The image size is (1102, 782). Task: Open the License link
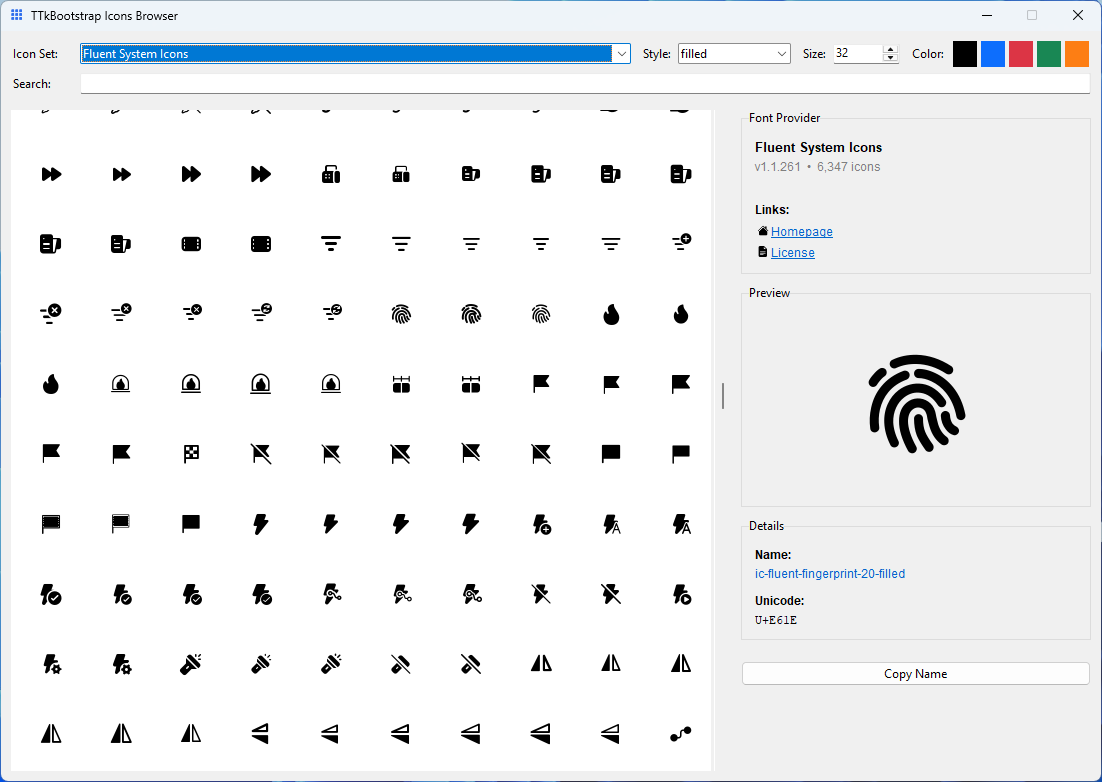[x=792, y=252]
